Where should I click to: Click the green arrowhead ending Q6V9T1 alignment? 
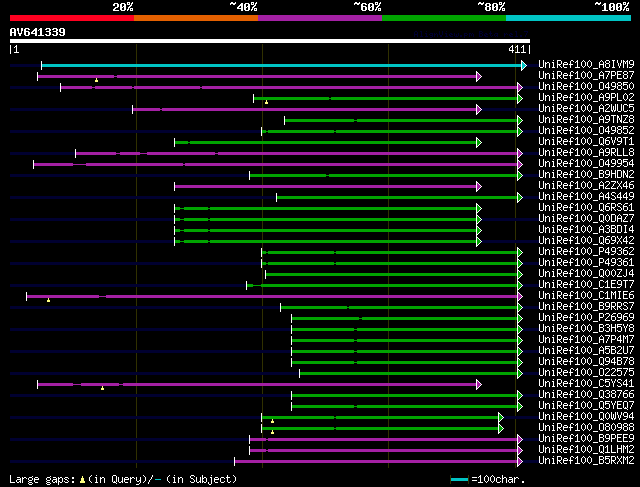click(x=479, y=142)
